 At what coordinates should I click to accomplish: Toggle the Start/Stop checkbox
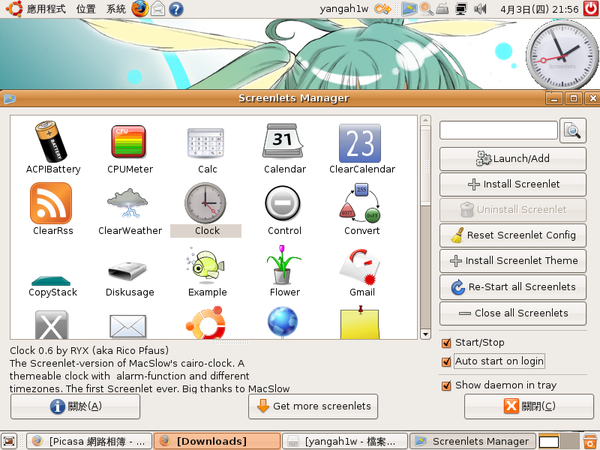[x=446, y=343]
